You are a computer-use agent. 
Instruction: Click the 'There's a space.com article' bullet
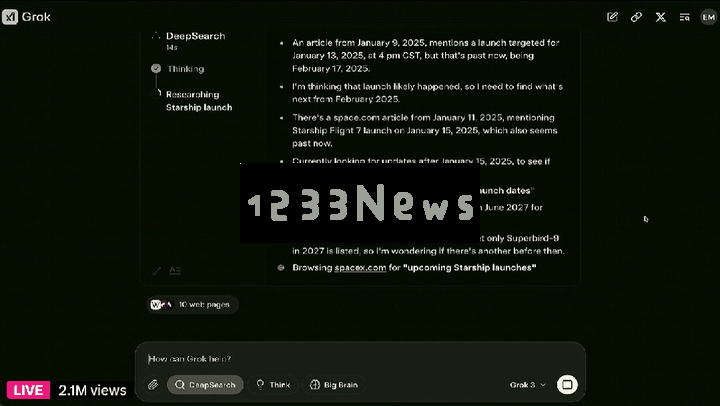425,130
